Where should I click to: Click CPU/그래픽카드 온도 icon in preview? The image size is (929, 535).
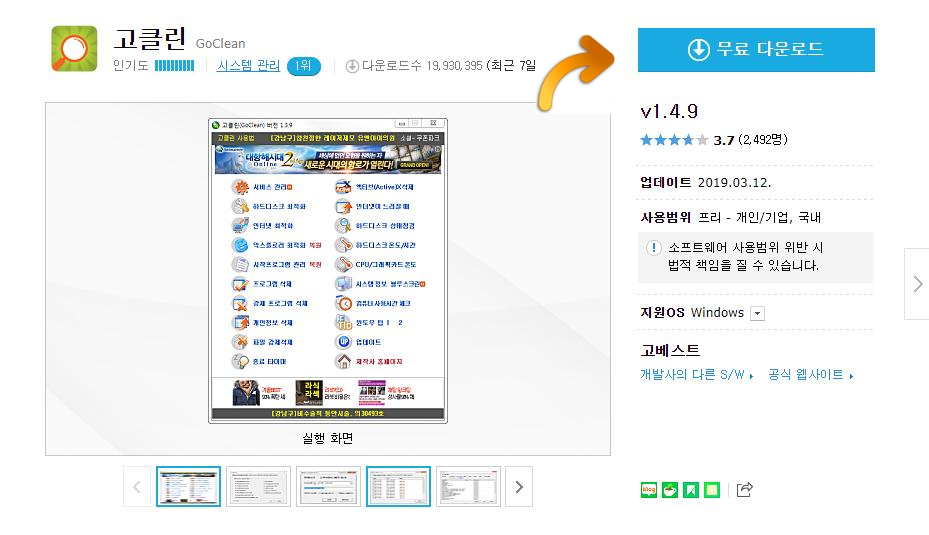344,264
